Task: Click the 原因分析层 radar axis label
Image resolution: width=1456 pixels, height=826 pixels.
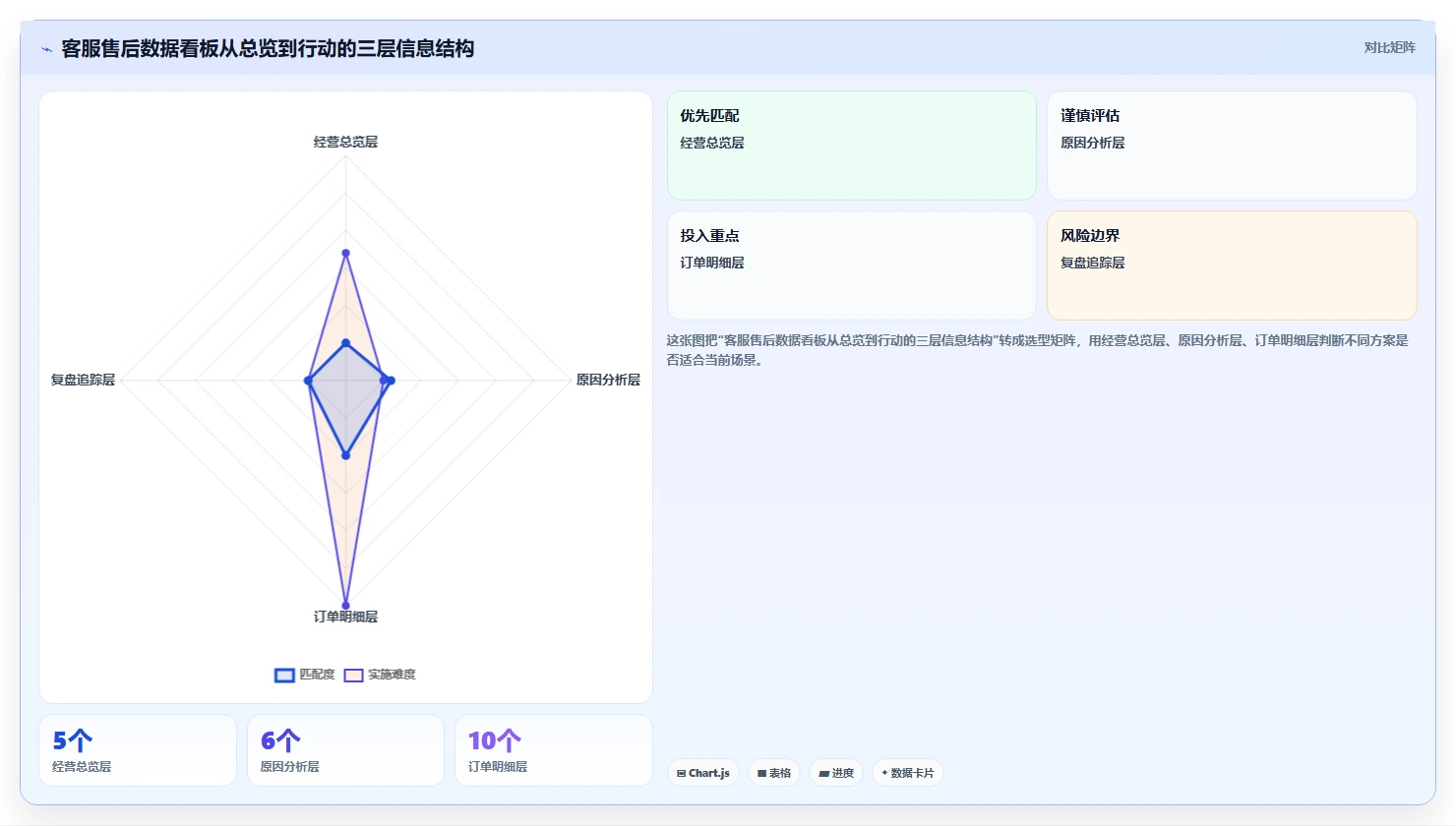Action: pos(608,380)
